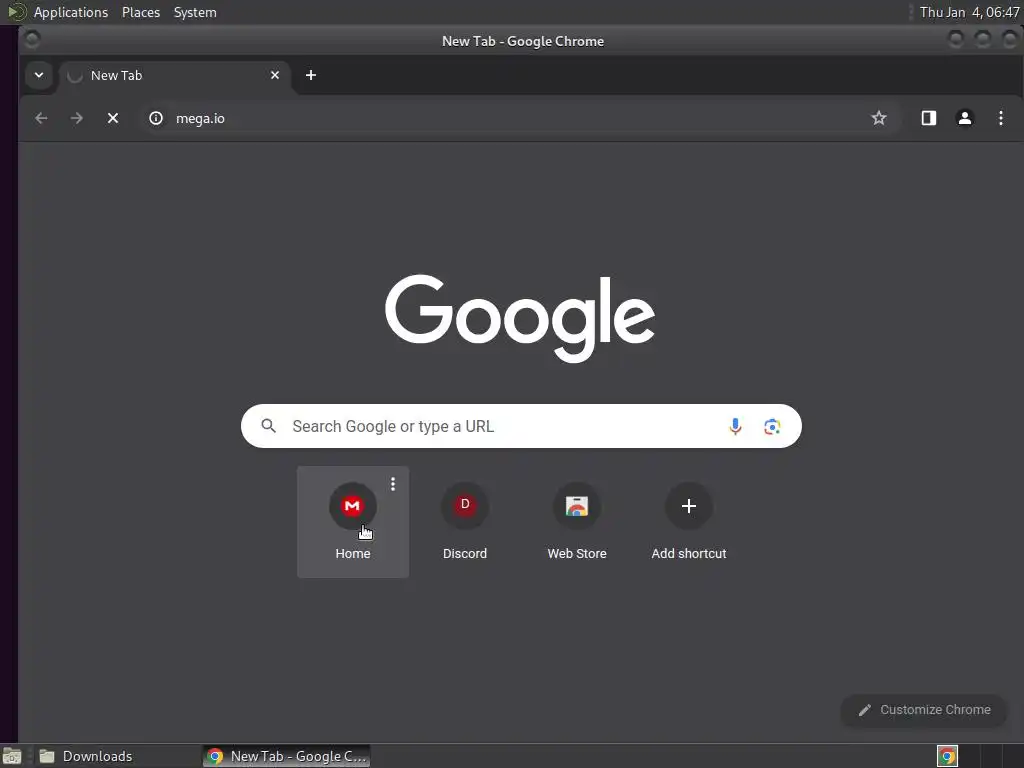Stop loading the page
This screenshot has height=768, width=1024.
(113, 118)
